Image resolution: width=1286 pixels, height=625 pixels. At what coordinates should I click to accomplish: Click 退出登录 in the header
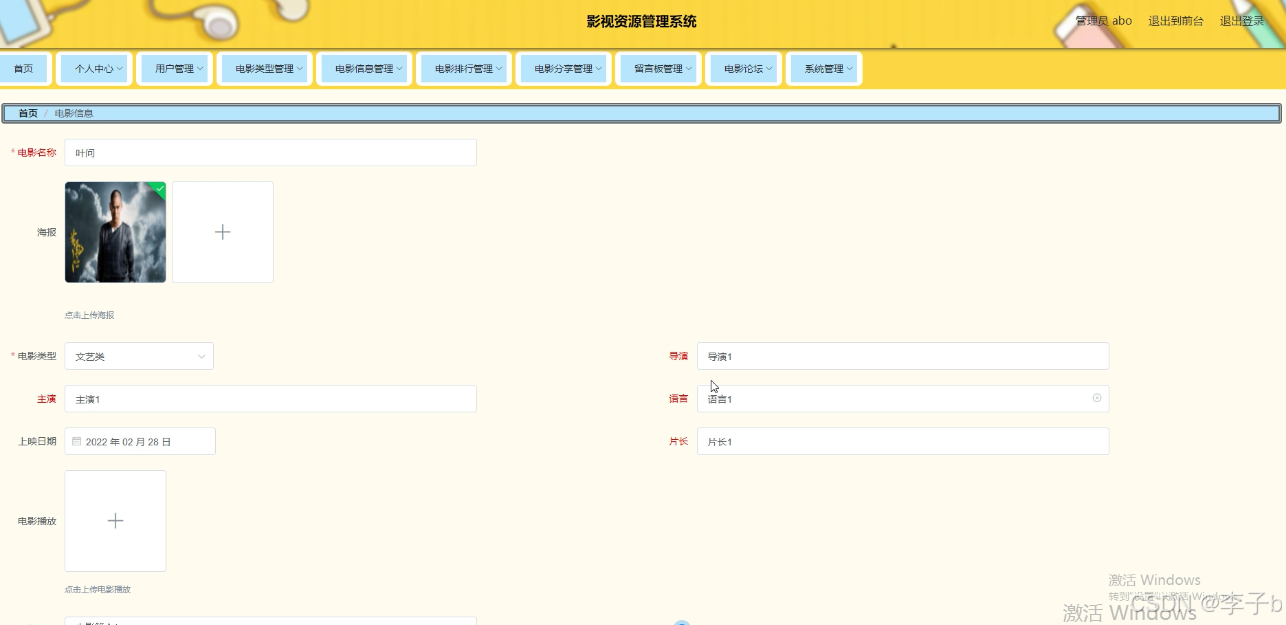click(1241, 21)
